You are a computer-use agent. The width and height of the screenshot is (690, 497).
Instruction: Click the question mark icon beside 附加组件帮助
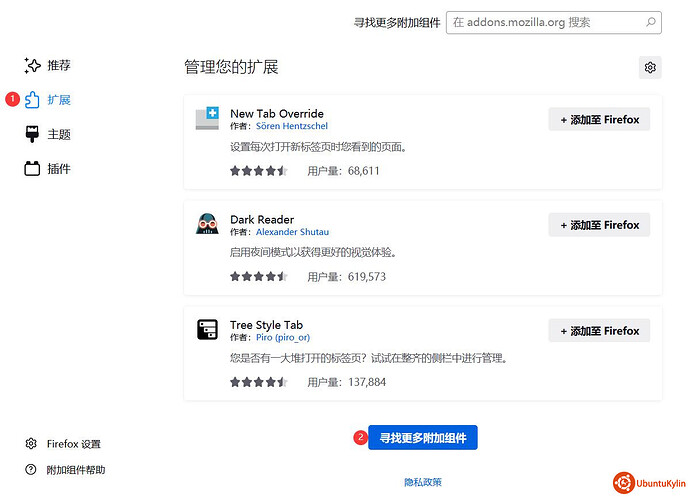pyautogui.click(x=31, y=470)
